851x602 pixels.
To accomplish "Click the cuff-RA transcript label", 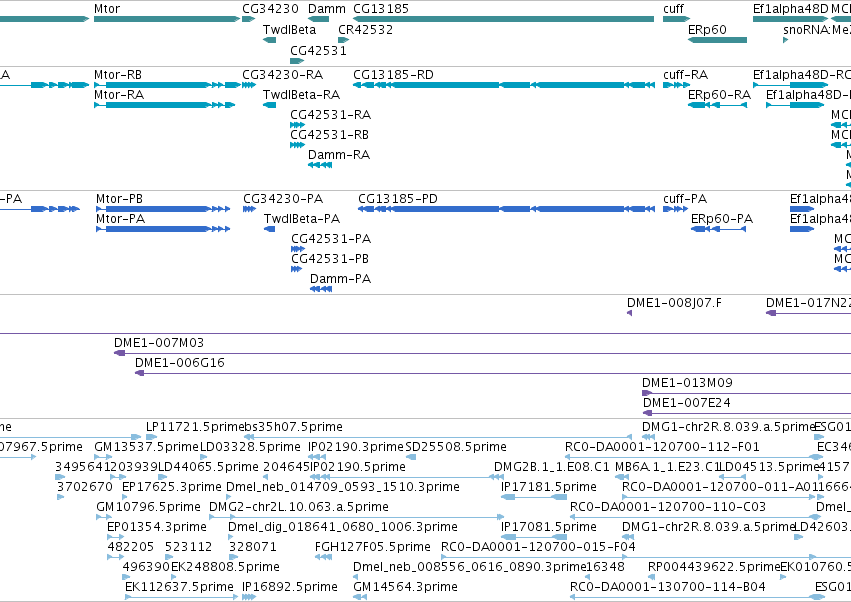I will [x=685, y=74].
